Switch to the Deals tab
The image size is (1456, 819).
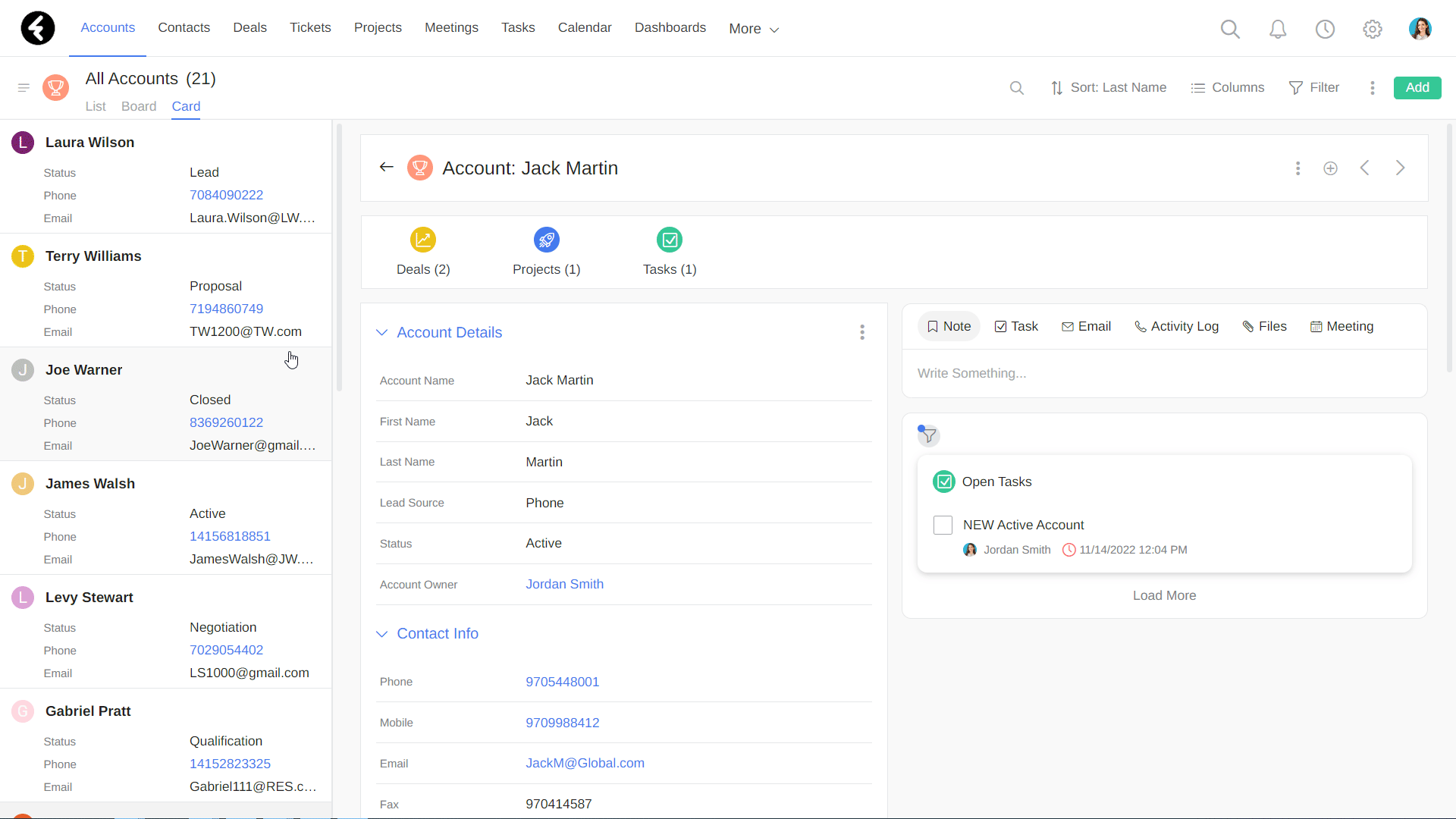click(x=249, y=28)
